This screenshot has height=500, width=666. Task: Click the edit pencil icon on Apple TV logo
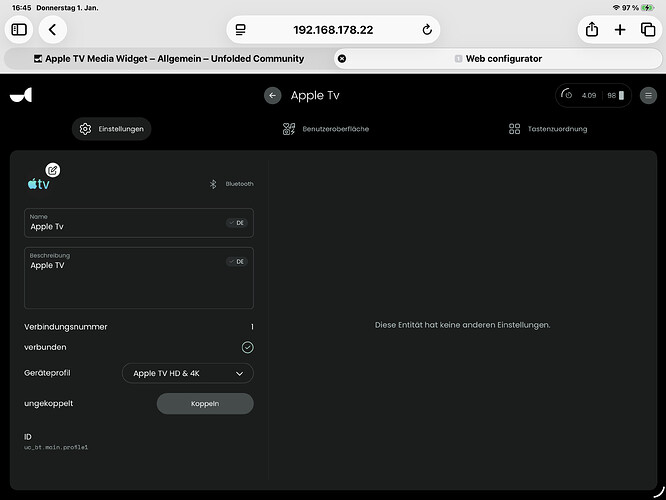pyautogui.click(x=52, y=170)
